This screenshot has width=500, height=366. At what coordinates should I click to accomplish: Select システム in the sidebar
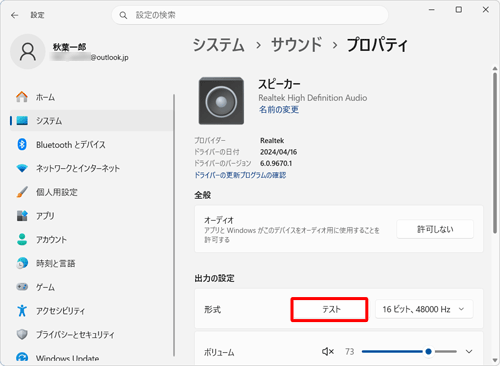coord(91,121)
